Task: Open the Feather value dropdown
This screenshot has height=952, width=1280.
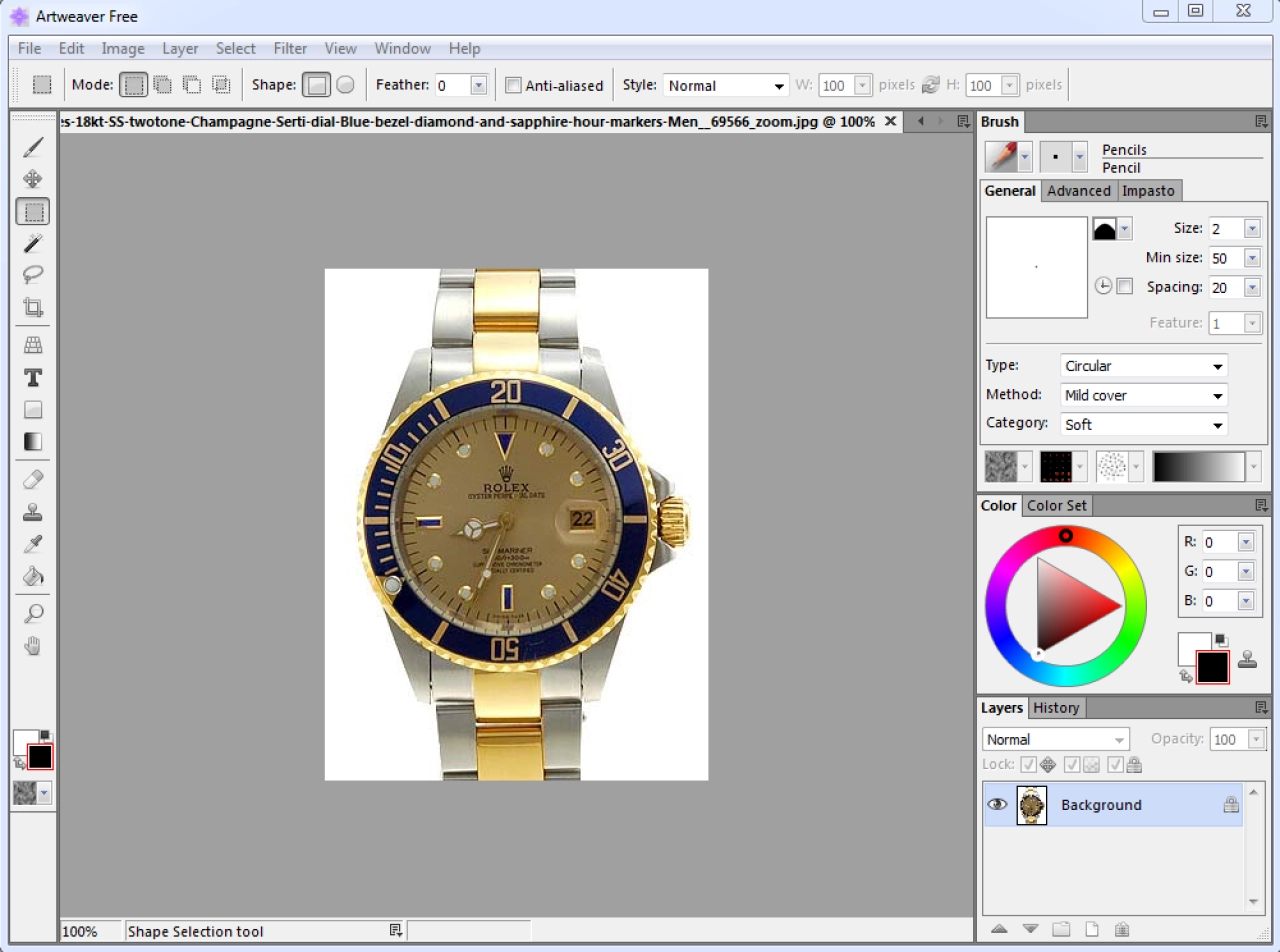Action: pyautogui.click(x=478, y=86)
